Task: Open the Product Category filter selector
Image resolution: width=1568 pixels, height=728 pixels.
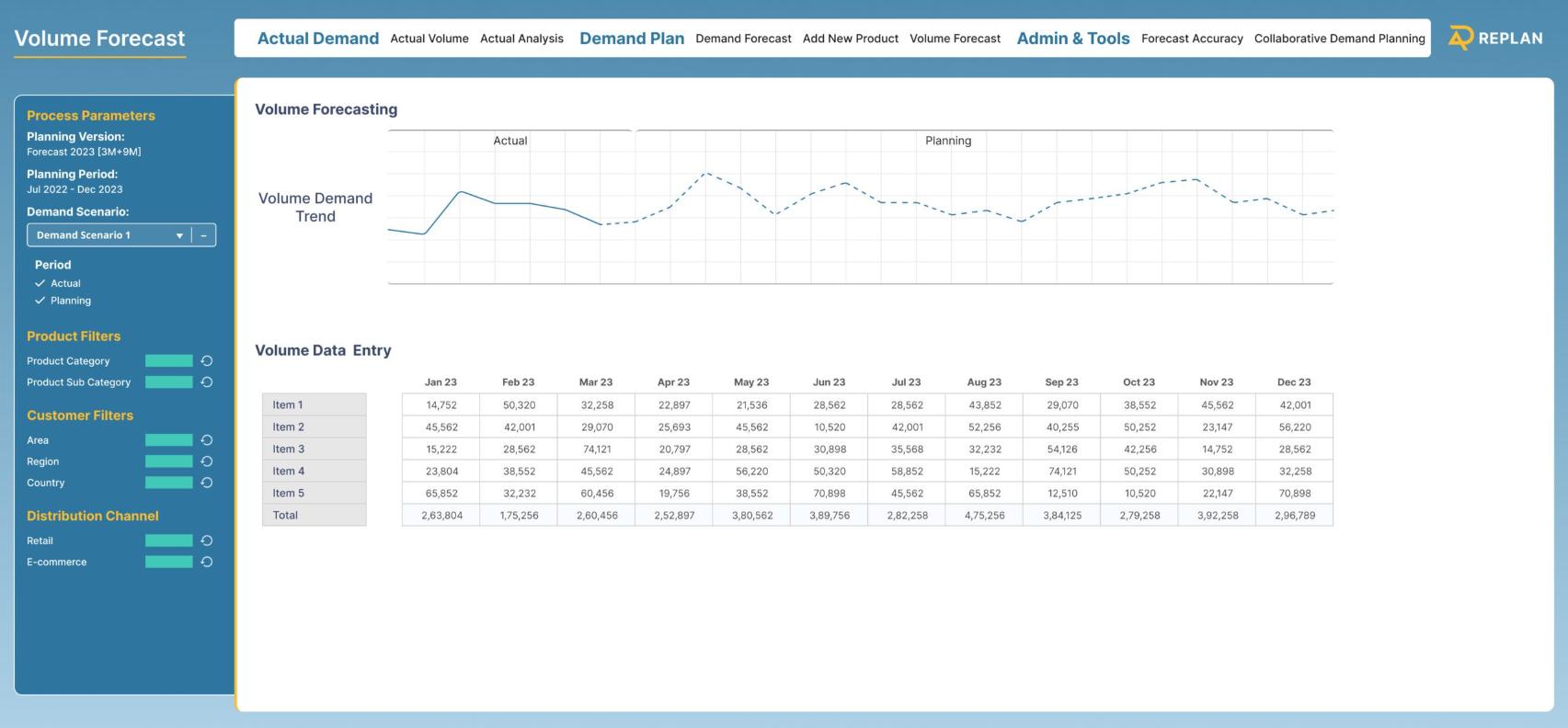Action: (169, 361)
